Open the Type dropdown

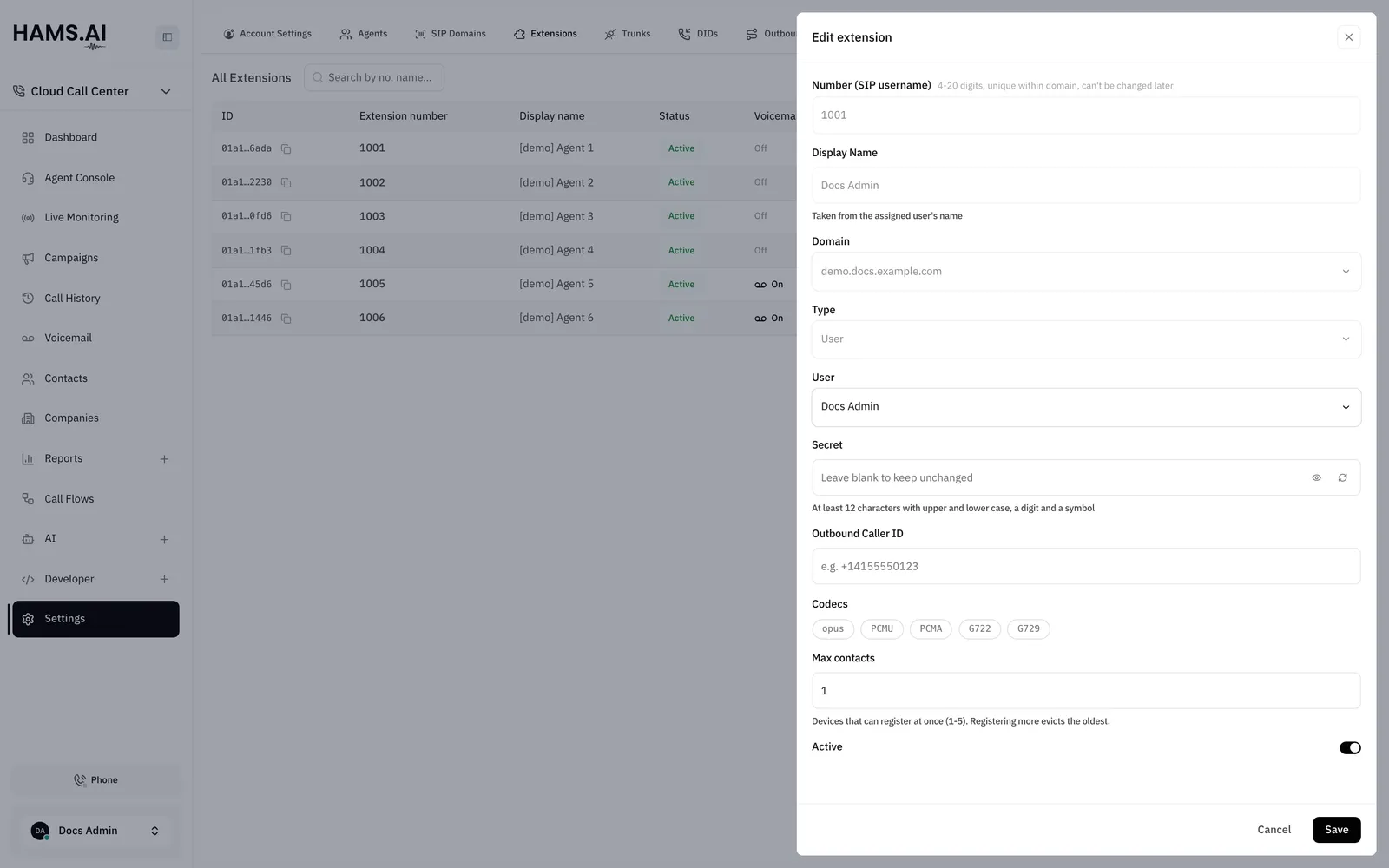tap(1086, 339)
